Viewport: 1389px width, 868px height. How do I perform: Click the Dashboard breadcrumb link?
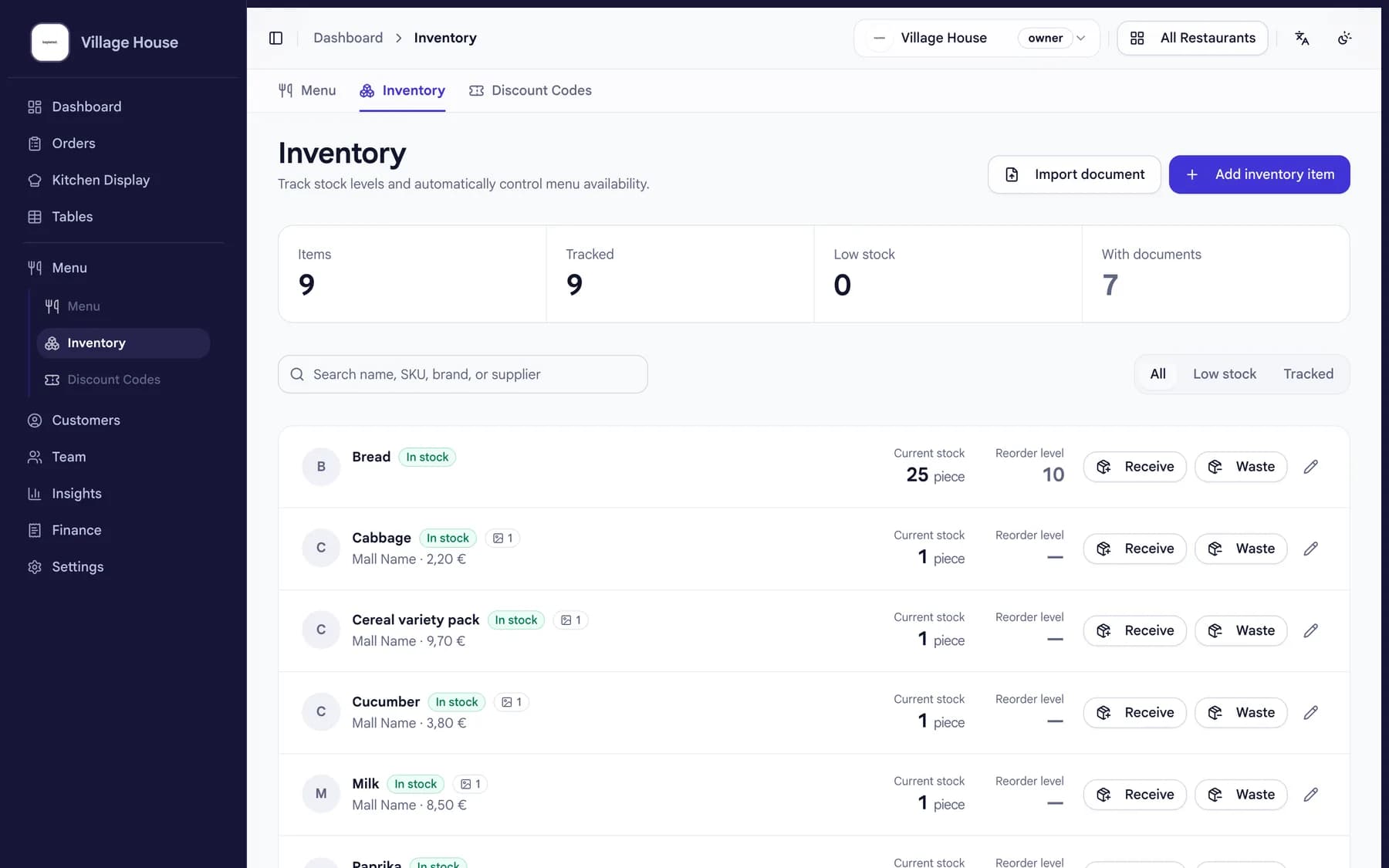tap(348, 38)
